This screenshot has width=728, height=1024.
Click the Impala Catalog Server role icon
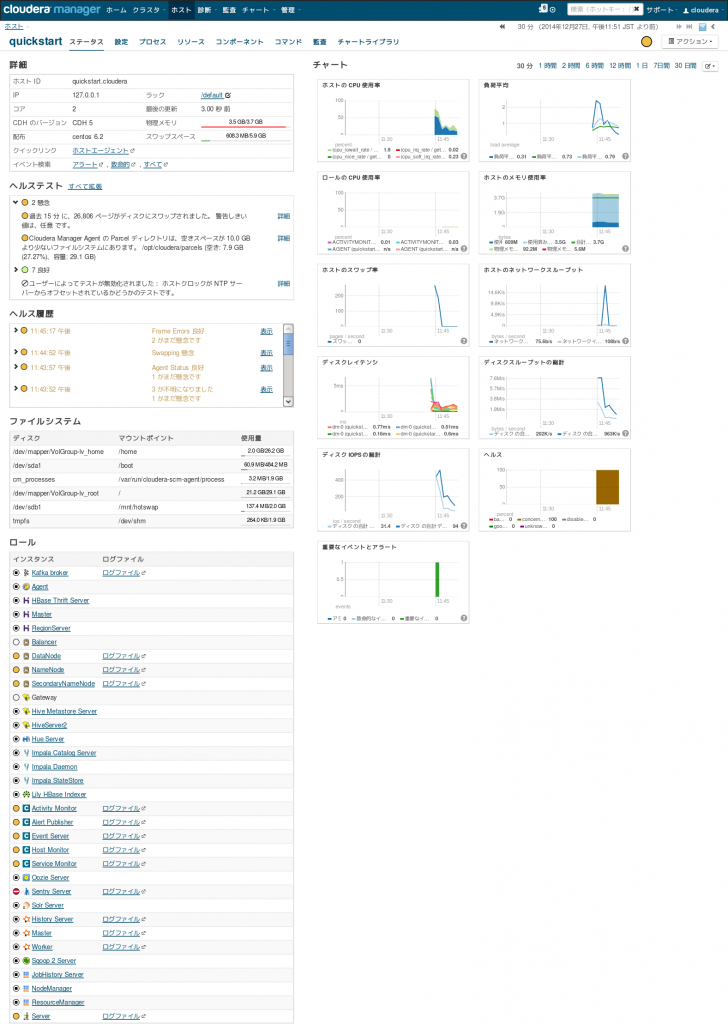[26, 753]
